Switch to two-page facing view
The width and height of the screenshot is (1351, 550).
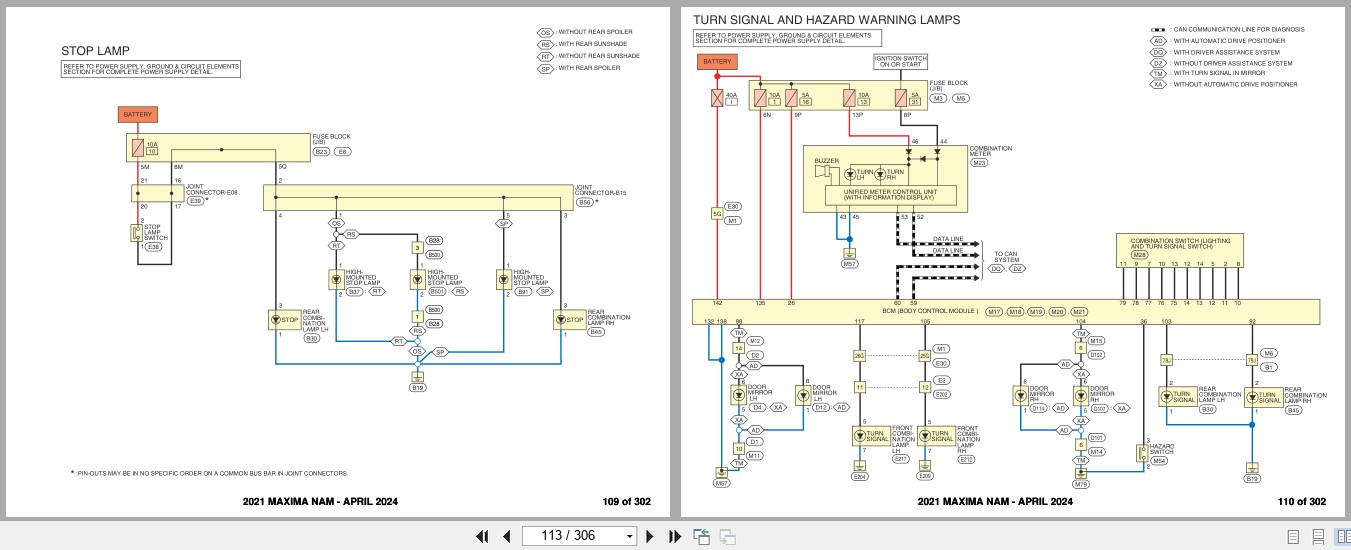pos(1341,537)
